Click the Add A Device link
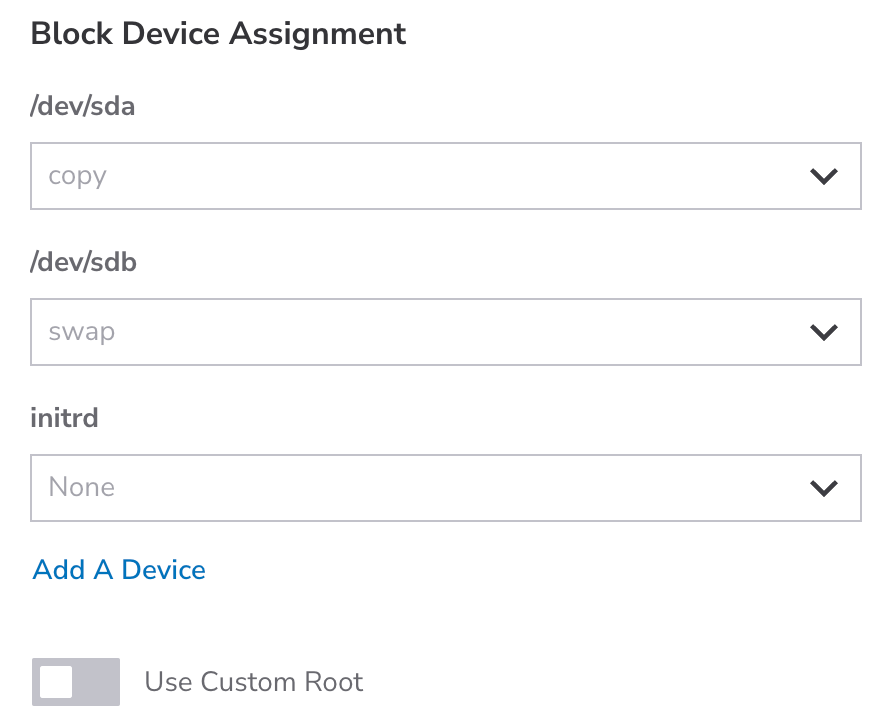 [x=119, y=570]
